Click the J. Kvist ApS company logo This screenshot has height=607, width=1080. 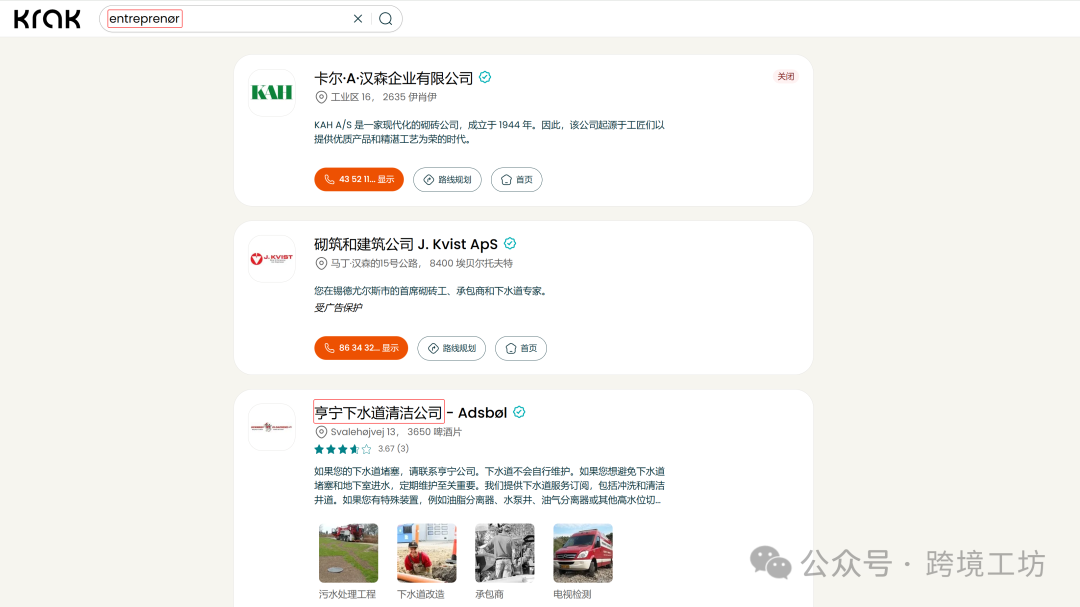click(271, 258)
